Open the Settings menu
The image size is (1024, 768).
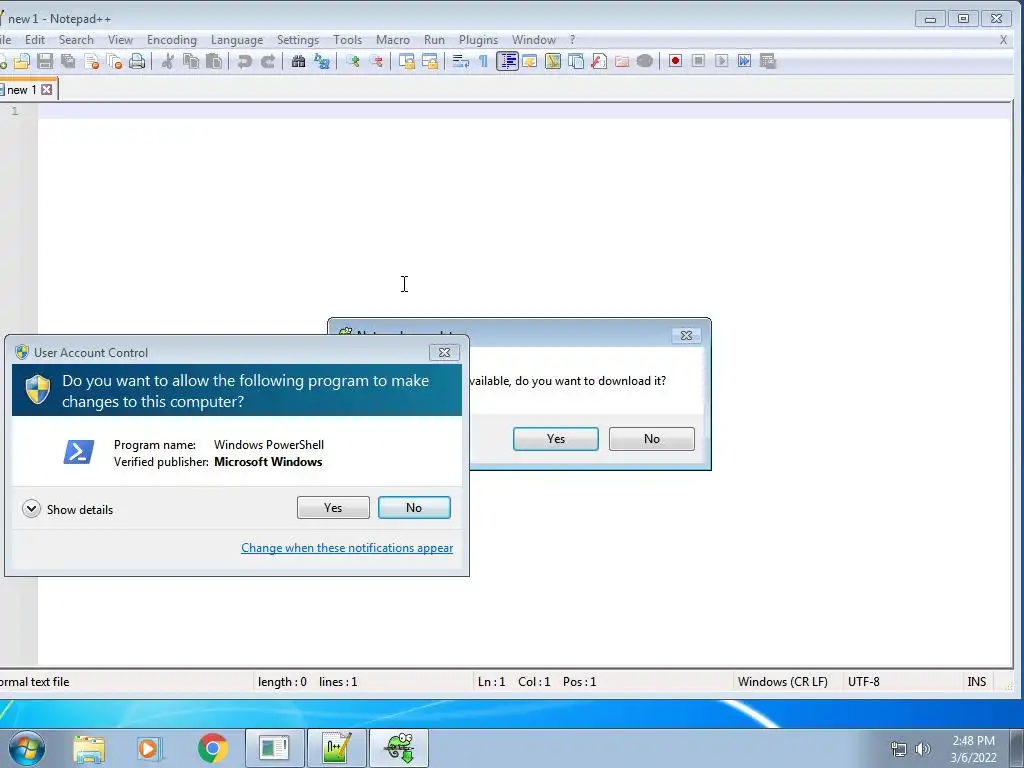[298, 40]
